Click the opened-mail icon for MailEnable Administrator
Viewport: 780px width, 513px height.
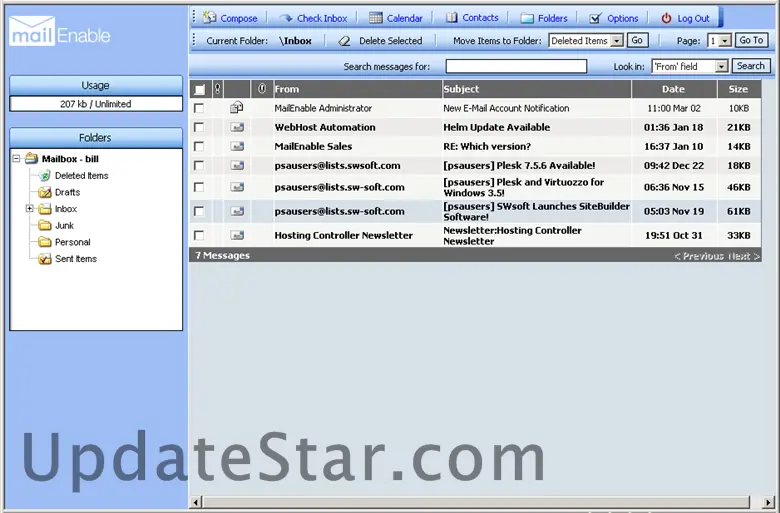point(237,107)
